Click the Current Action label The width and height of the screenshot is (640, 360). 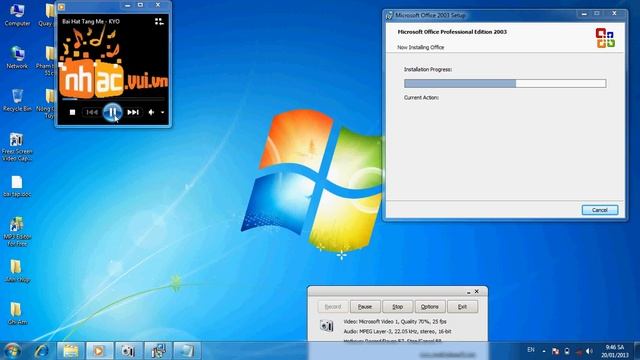pyautogui.click(x=421, y=98)
